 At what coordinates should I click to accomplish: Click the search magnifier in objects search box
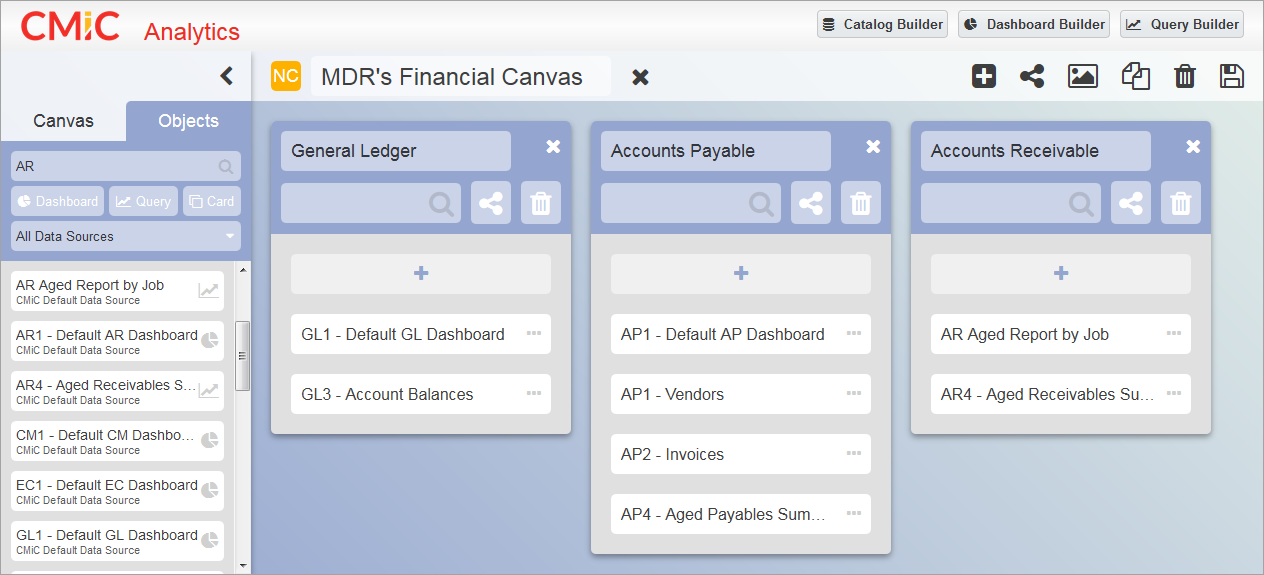pos(226,167)
